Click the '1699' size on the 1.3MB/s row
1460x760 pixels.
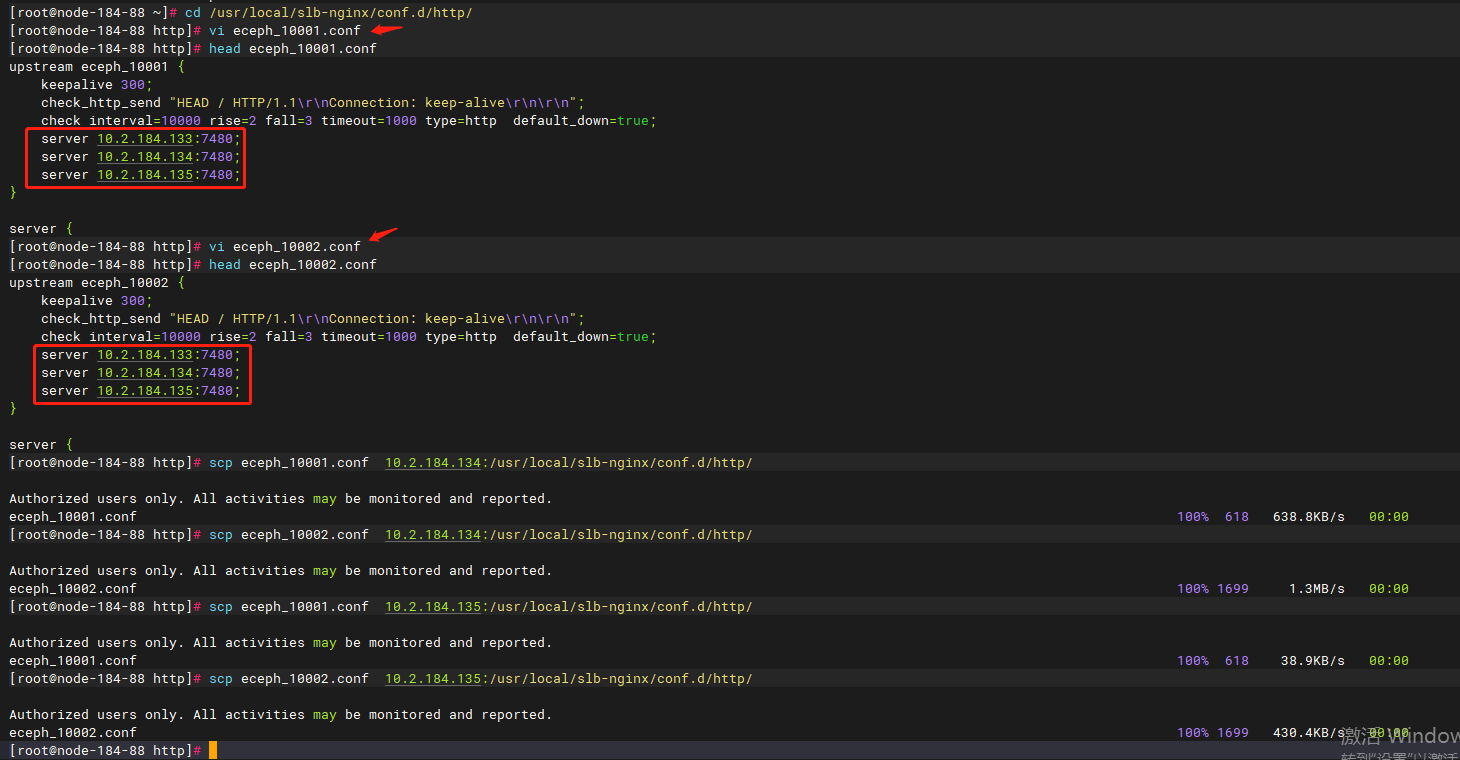(x=1233, y=588)
